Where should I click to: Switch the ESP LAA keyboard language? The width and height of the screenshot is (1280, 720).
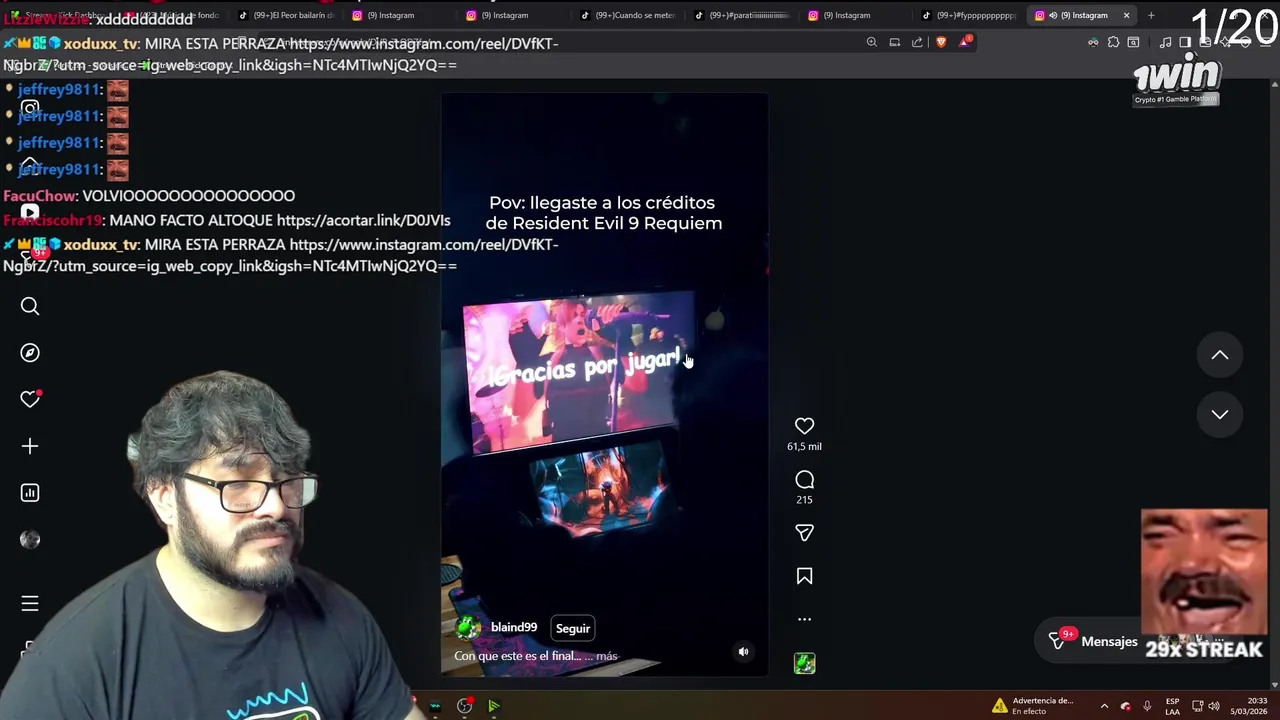[x=1172, y=706]
